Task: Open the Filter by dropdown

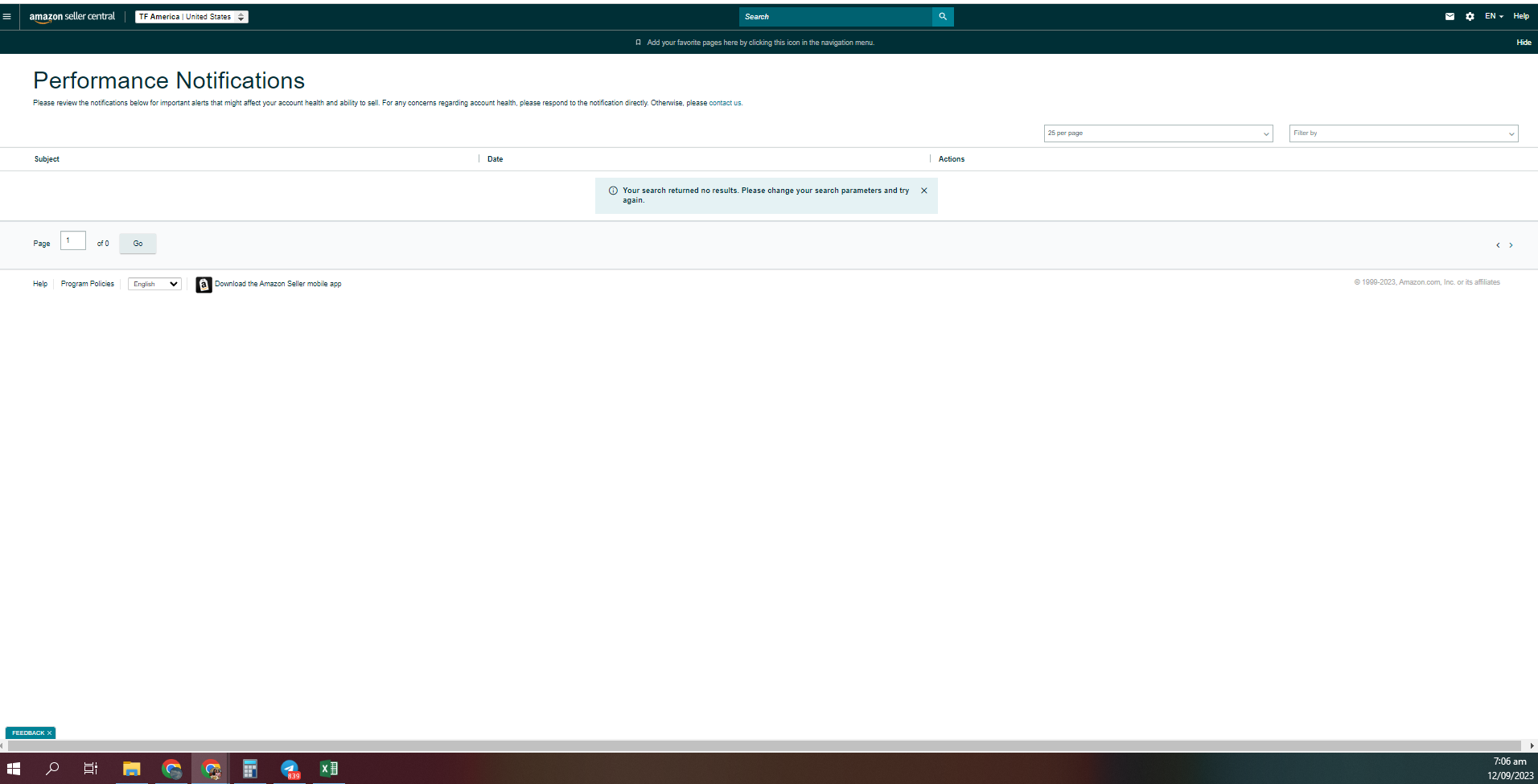Action: pos(1404,133)
